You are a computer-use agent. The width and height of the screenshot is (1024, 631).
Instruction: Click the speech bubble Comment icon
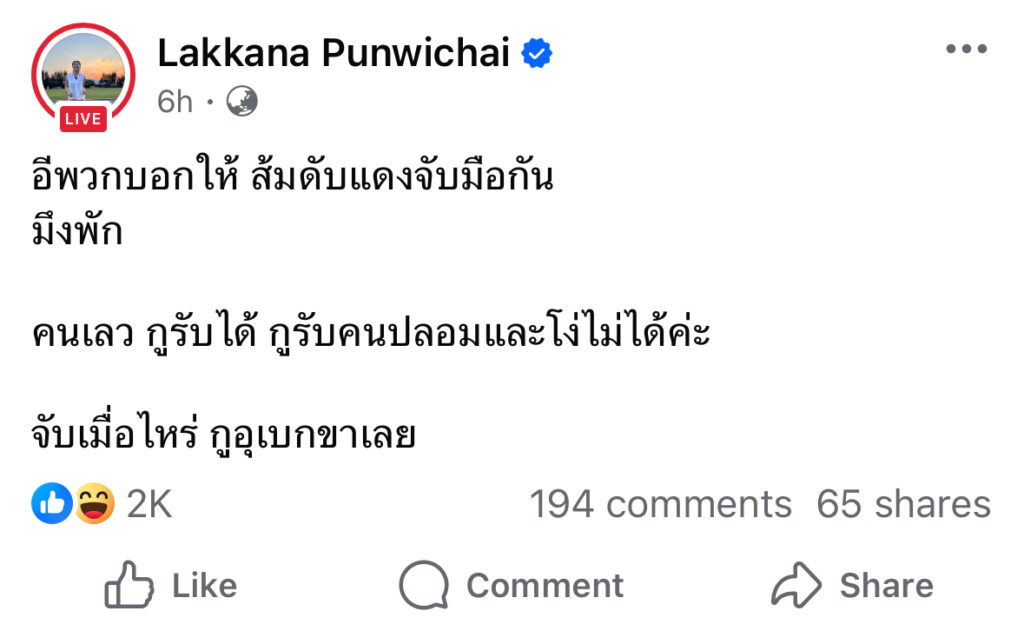422,585
